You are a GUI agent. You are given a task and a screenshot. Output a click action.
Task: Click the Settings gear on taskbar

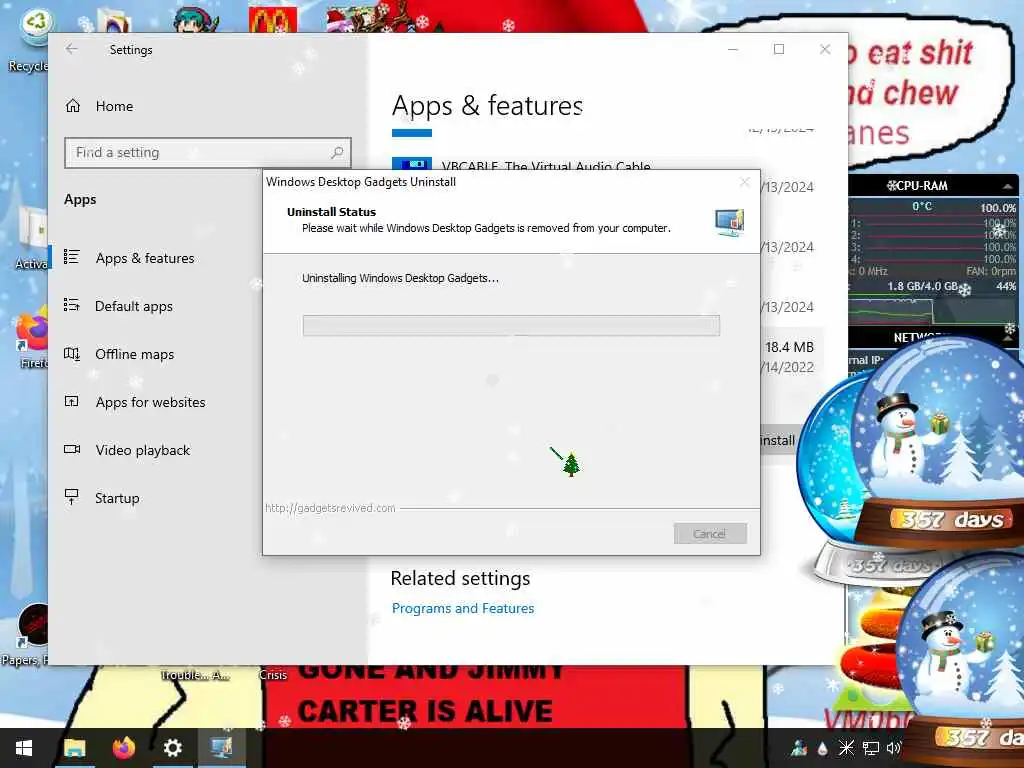point(172,748)
